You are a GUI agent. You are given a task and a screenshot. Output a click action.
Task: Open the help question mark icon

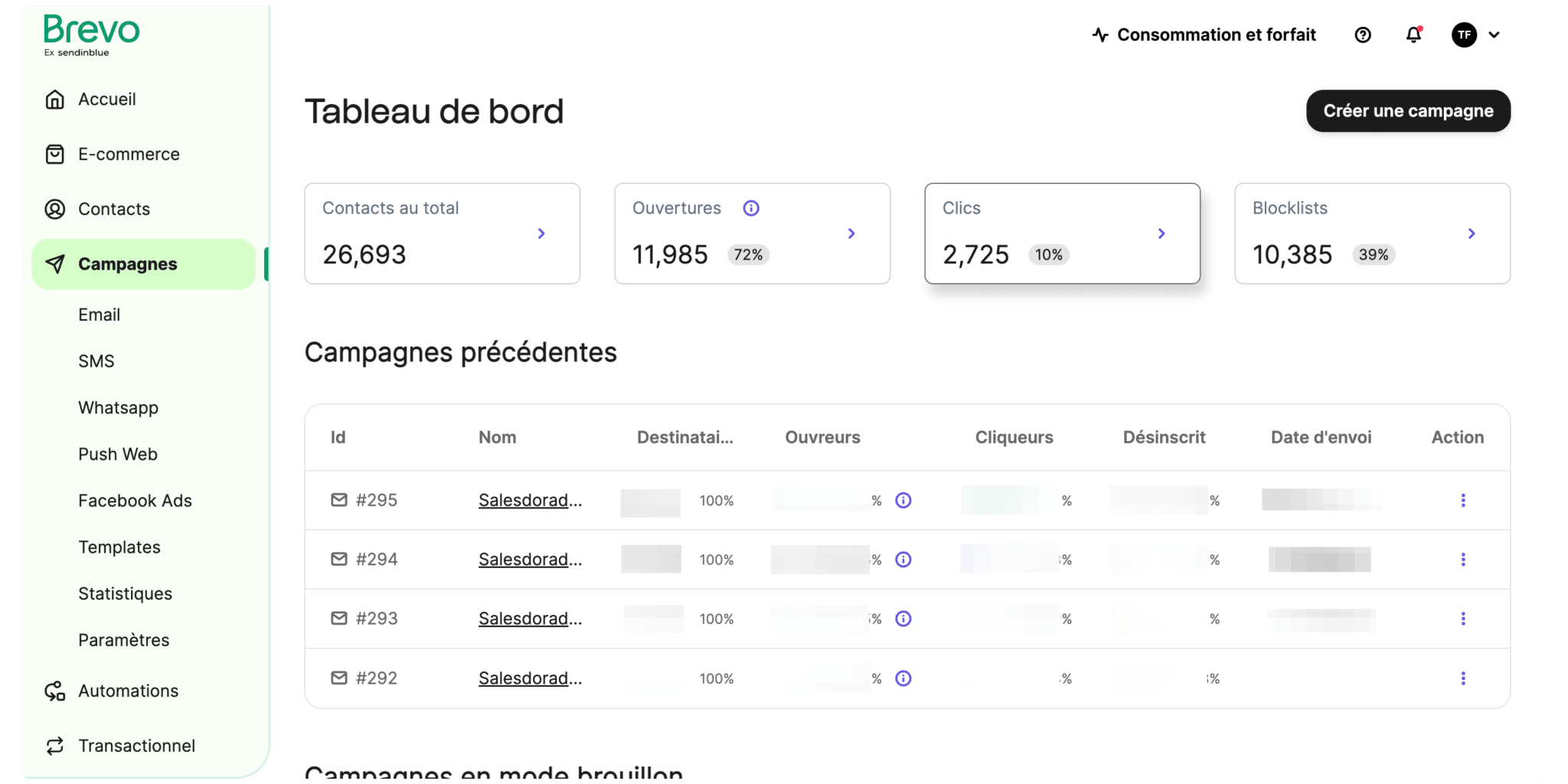pos(1363,34)
